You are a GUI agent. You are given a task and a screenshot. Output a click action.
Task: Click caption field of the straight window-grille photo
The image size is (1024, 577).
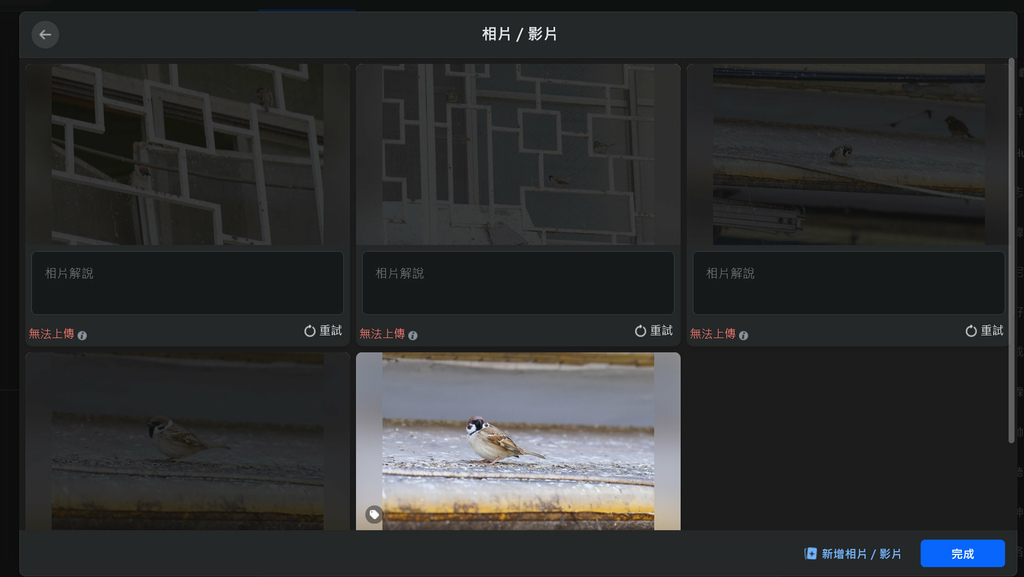[518, 283]
